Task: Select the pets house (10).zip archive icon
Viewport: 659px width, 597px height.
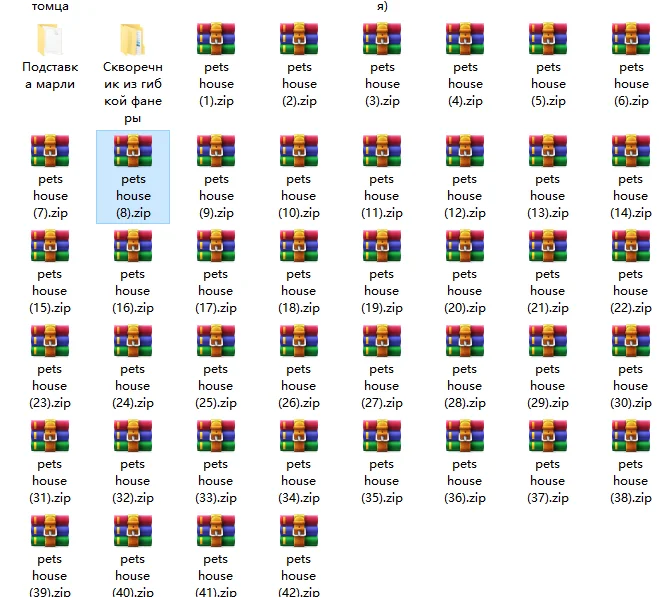Action: point(299,151)
